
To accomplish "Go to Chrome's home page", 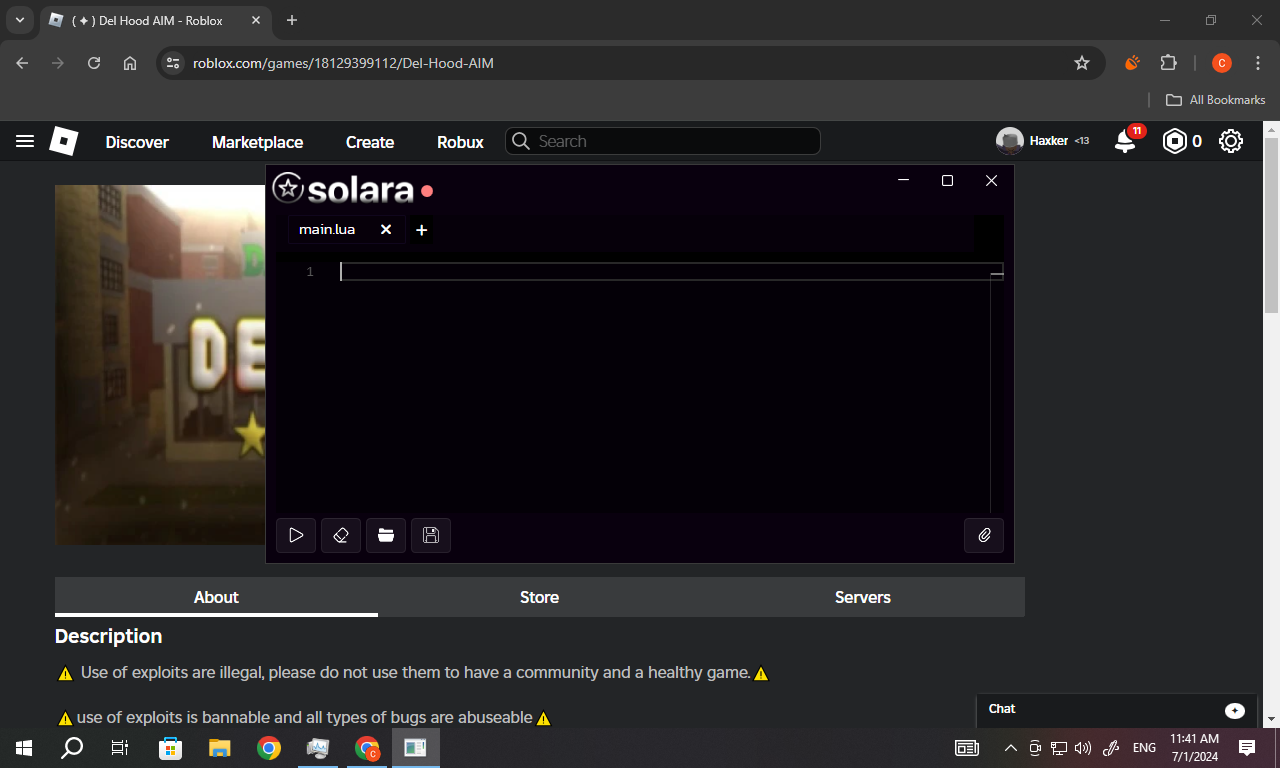I will point(130,63).
